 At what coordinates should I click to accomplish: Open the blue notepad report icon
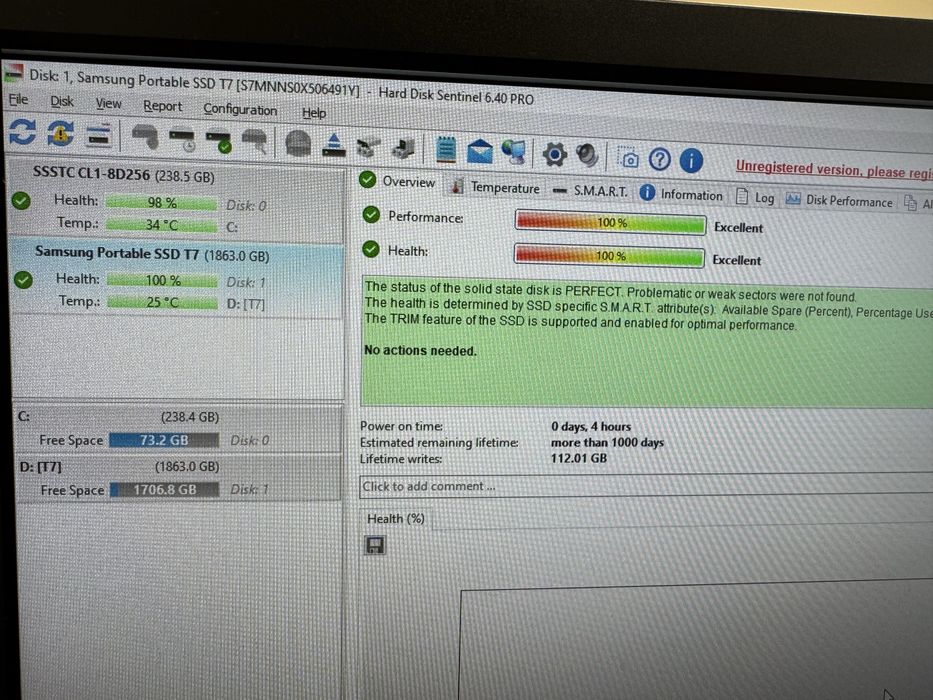tap(446, 149)
